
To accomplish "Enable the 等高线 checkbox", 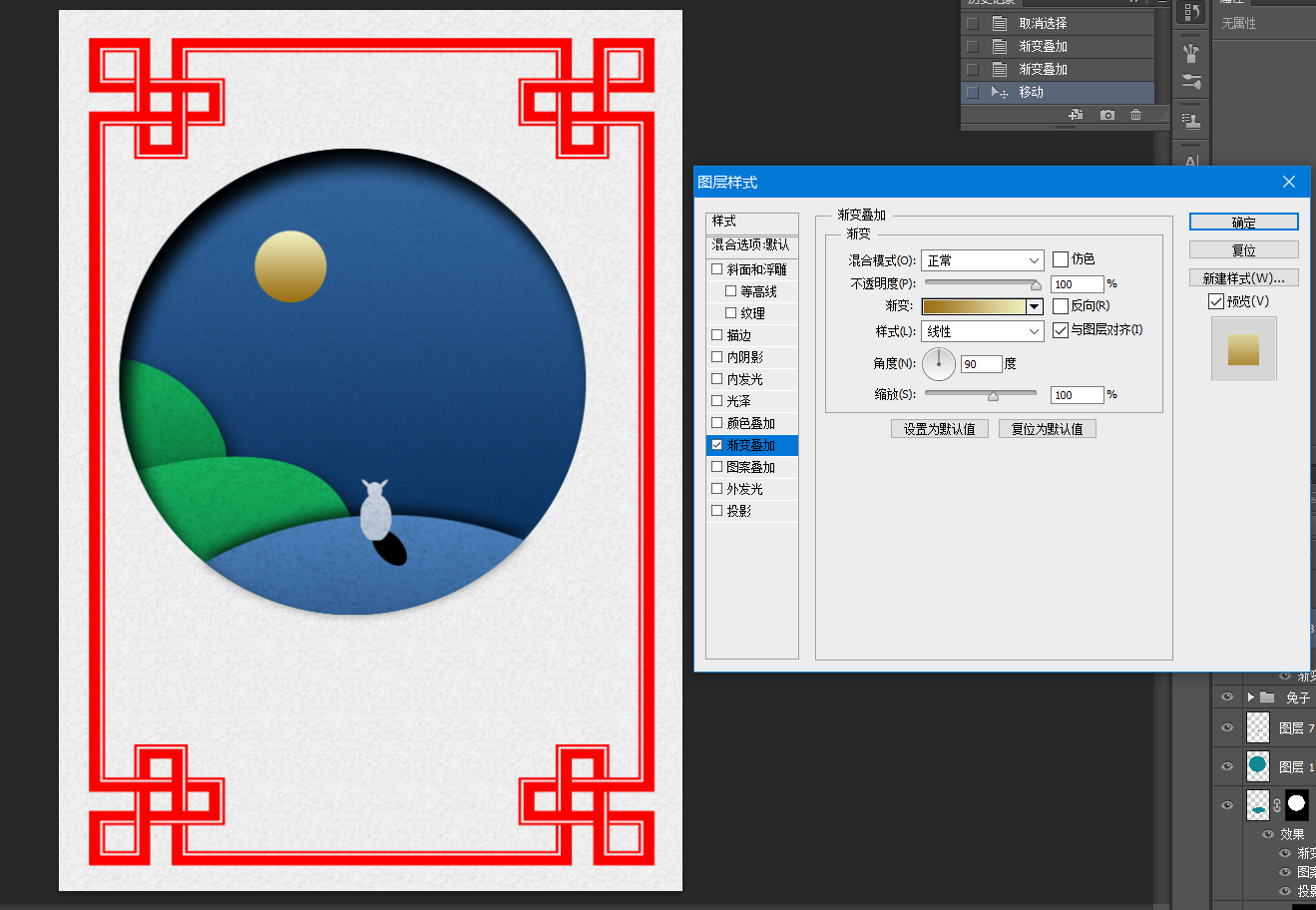I will pos(730,291).
